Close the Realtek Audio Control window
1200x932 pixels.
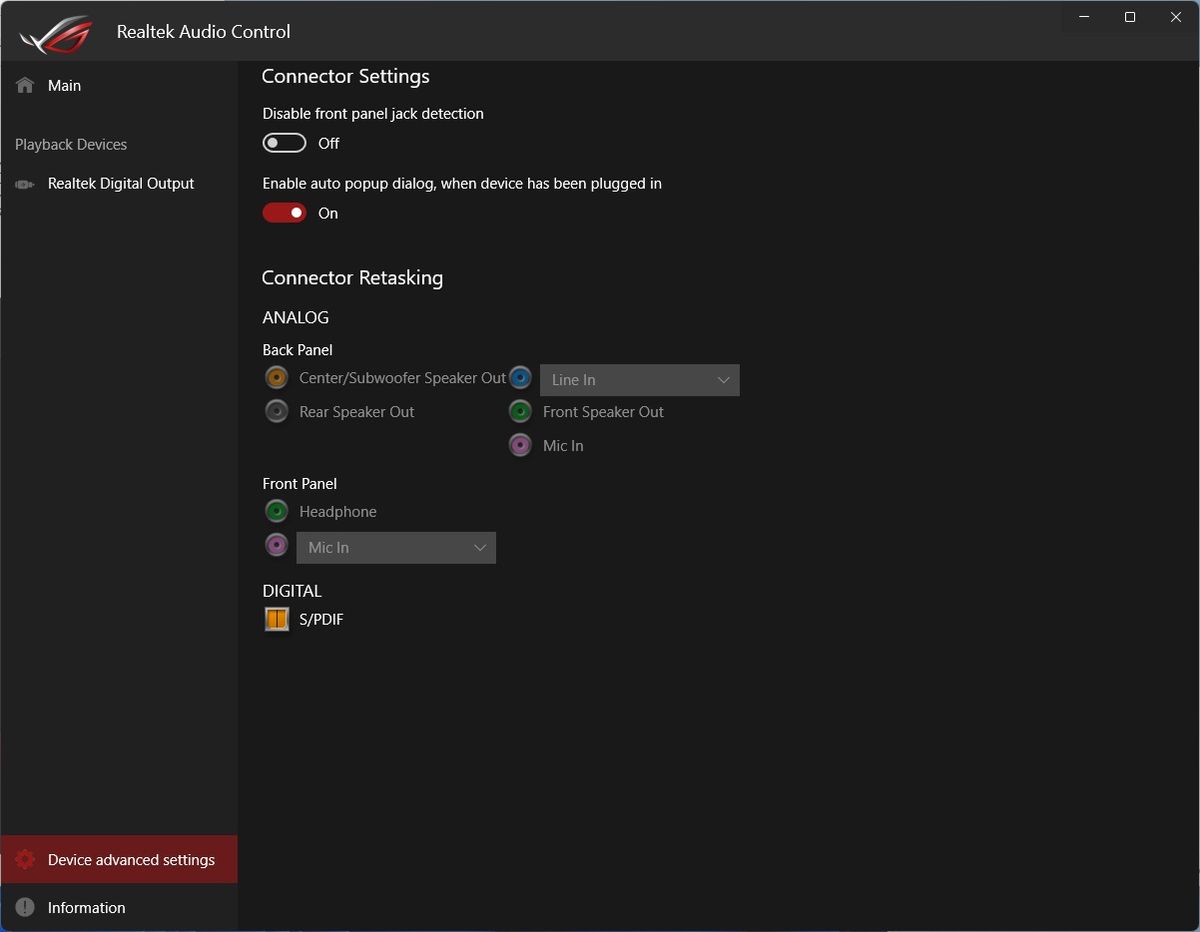click(1176, 17)
